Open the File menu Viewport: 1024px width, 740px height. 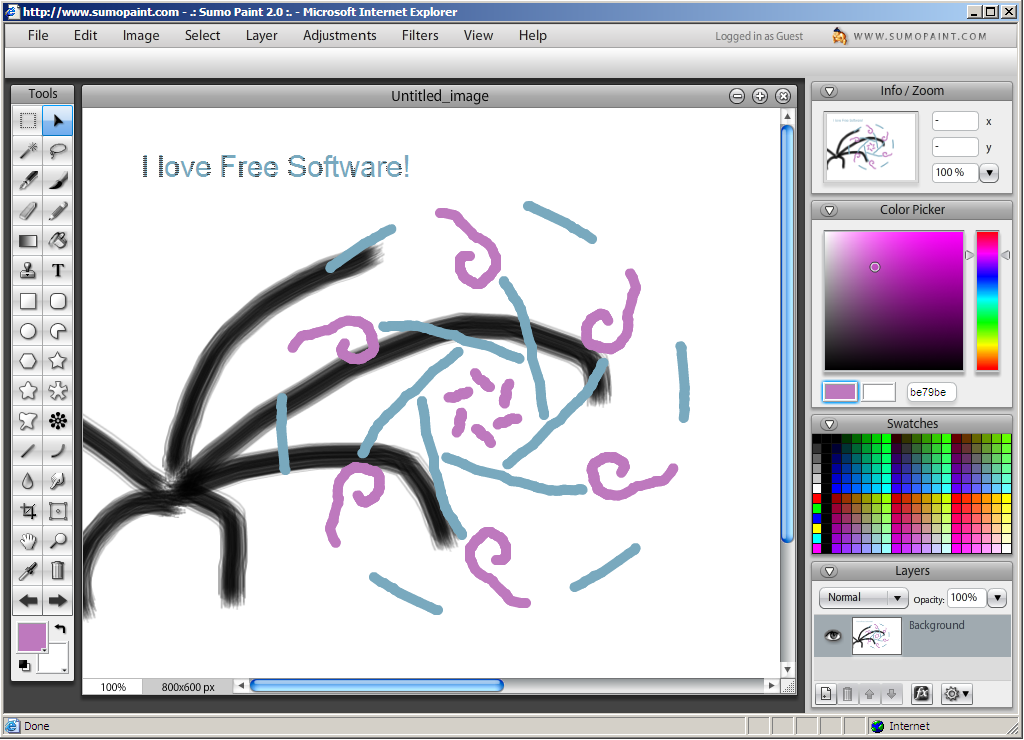click(38, 35)
